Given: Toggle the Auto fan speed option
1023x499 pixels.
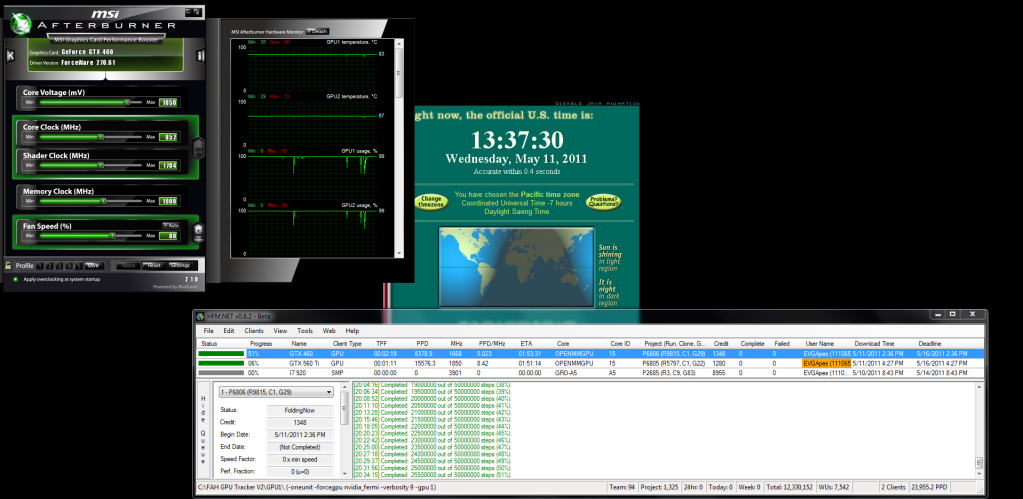Looking at the screenshot, I should pyautogui.click(x=169, y=225).
